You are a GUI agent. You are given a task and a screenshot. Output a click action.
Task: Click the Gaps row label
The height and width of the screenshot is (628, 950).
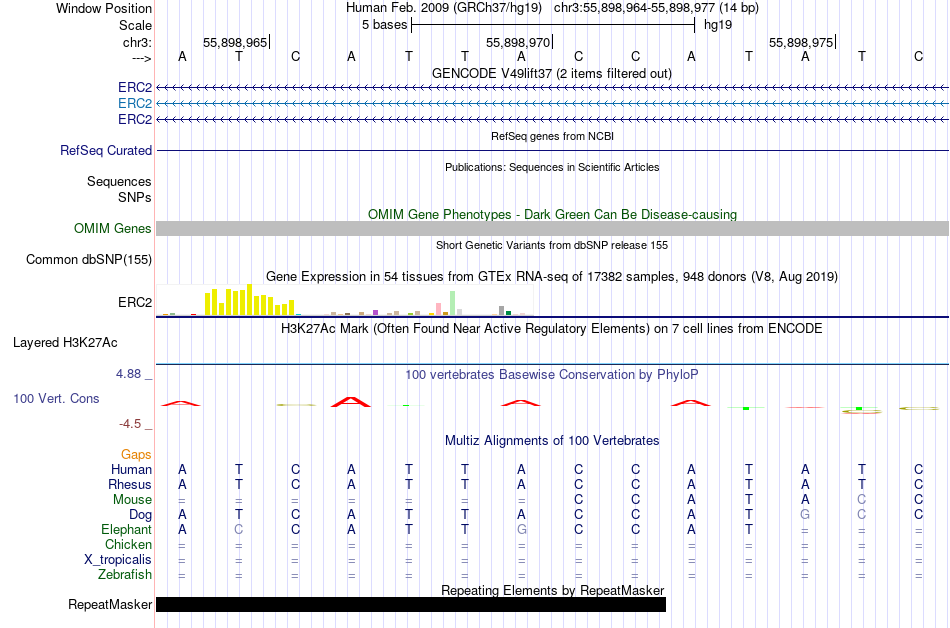(x=136, y=455)
